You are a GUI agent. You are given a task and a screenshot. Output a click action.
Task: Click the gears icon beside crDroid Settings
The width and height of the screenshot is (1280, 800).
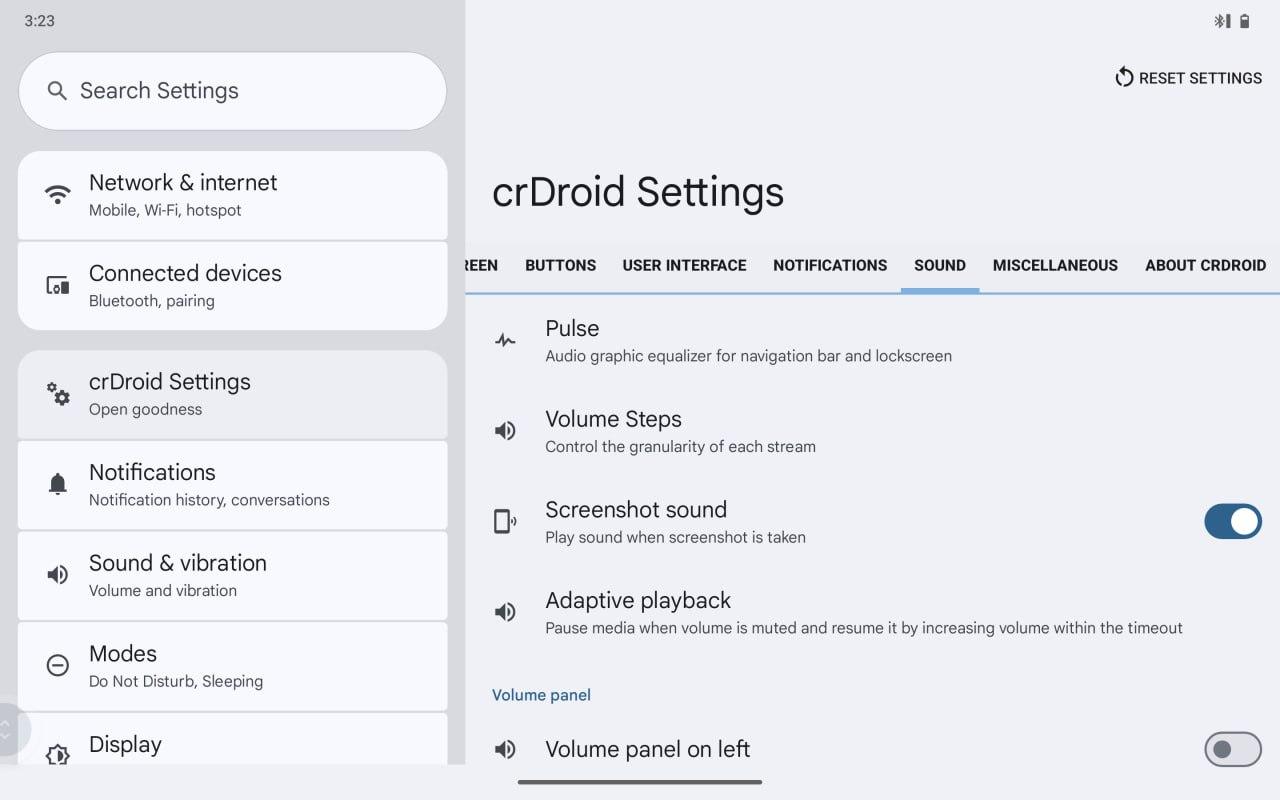[58, 394]
